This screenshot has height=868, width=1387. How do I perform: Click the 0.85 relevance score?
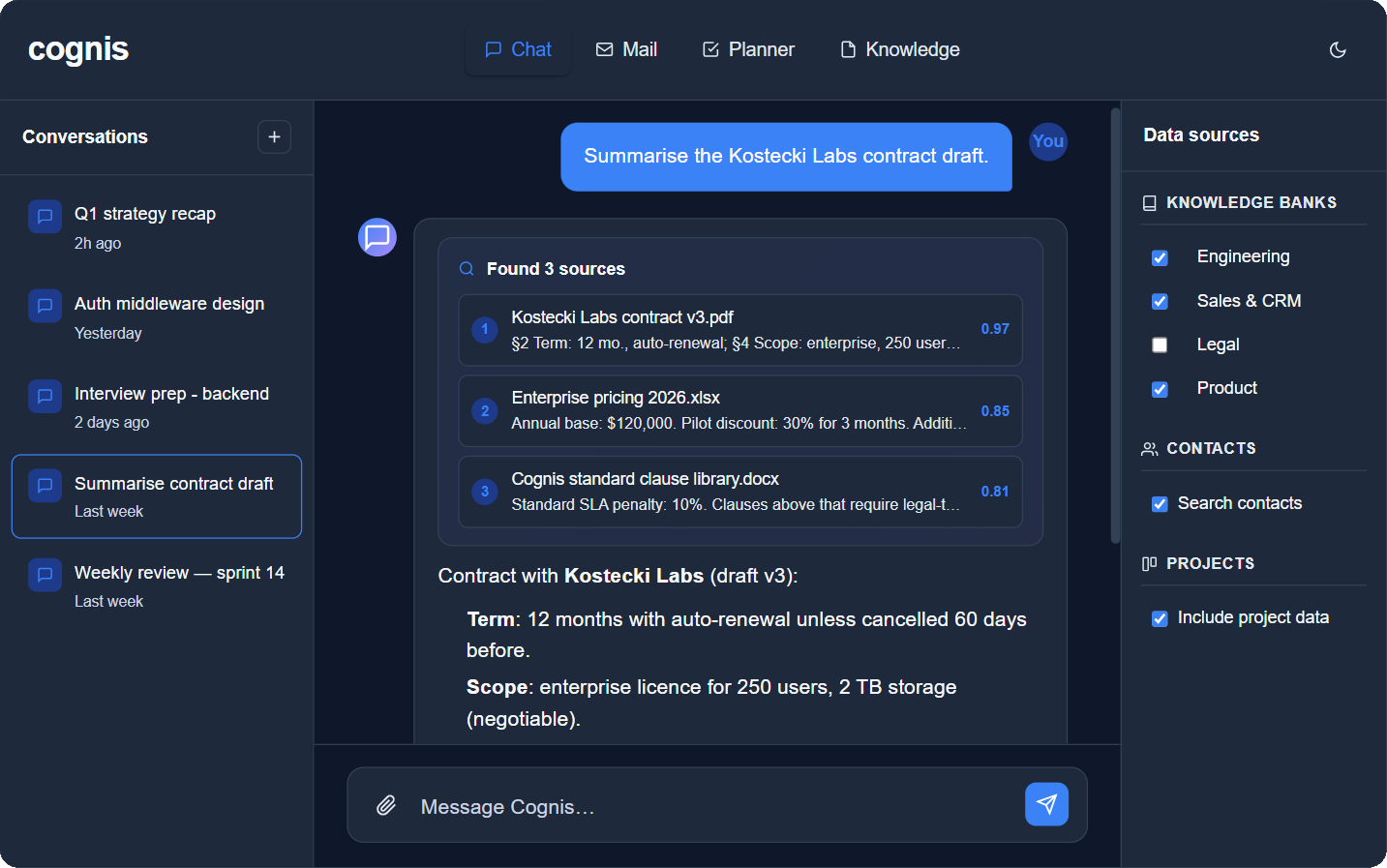click(995, 411)
